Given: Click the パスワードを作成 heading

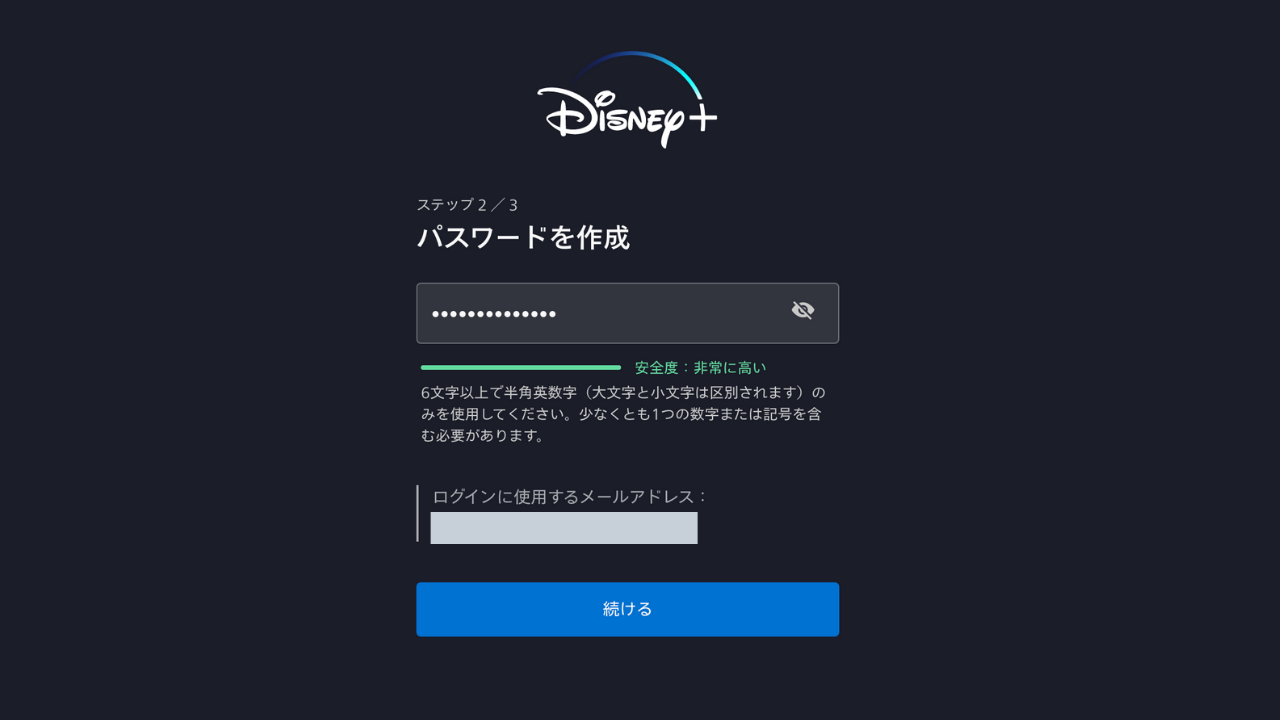Looking at the screenshot, I should pos(523,237).
